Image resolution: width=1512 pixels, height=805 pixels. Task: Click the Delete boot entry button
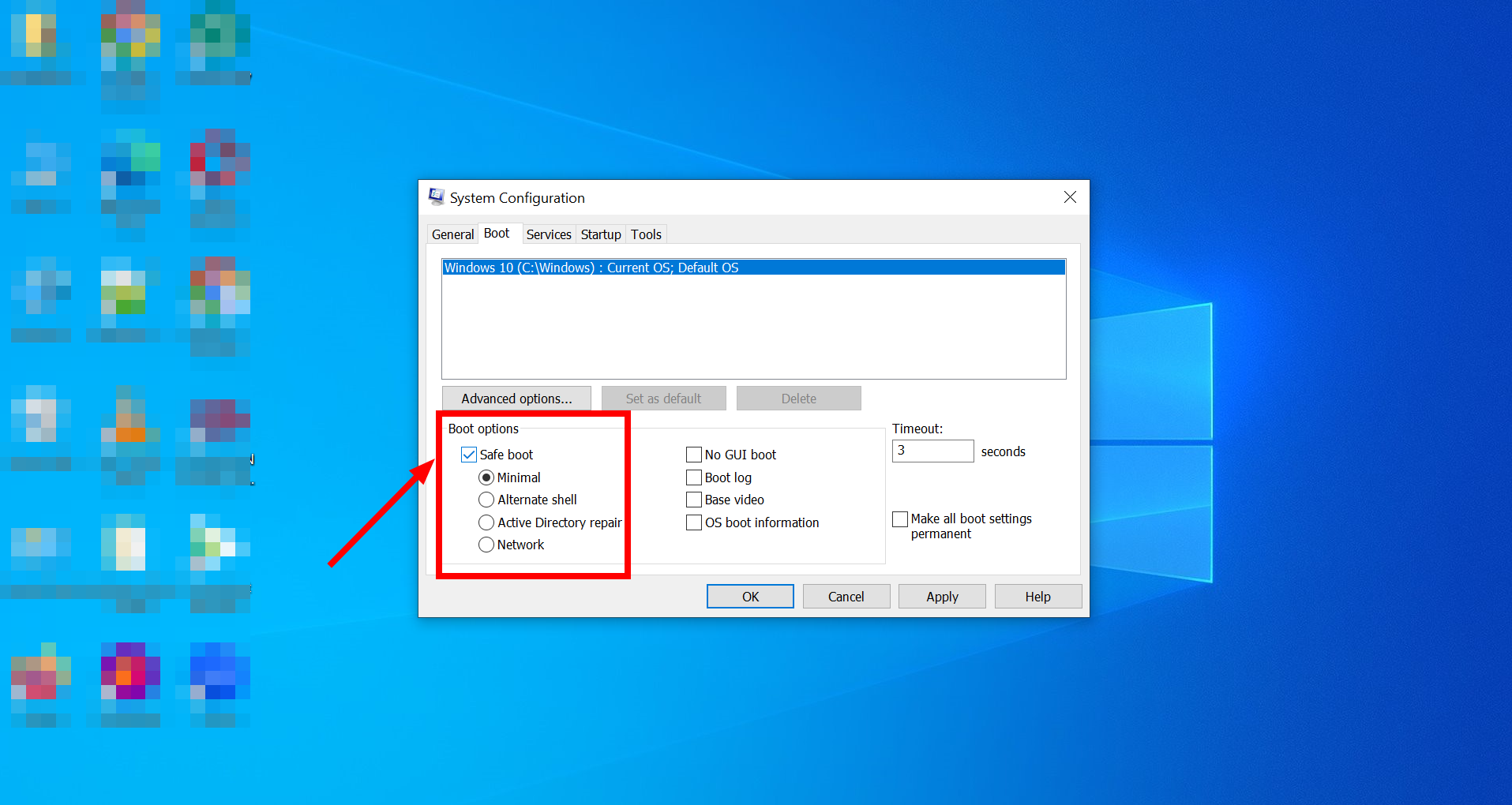(x=798, y=399)
